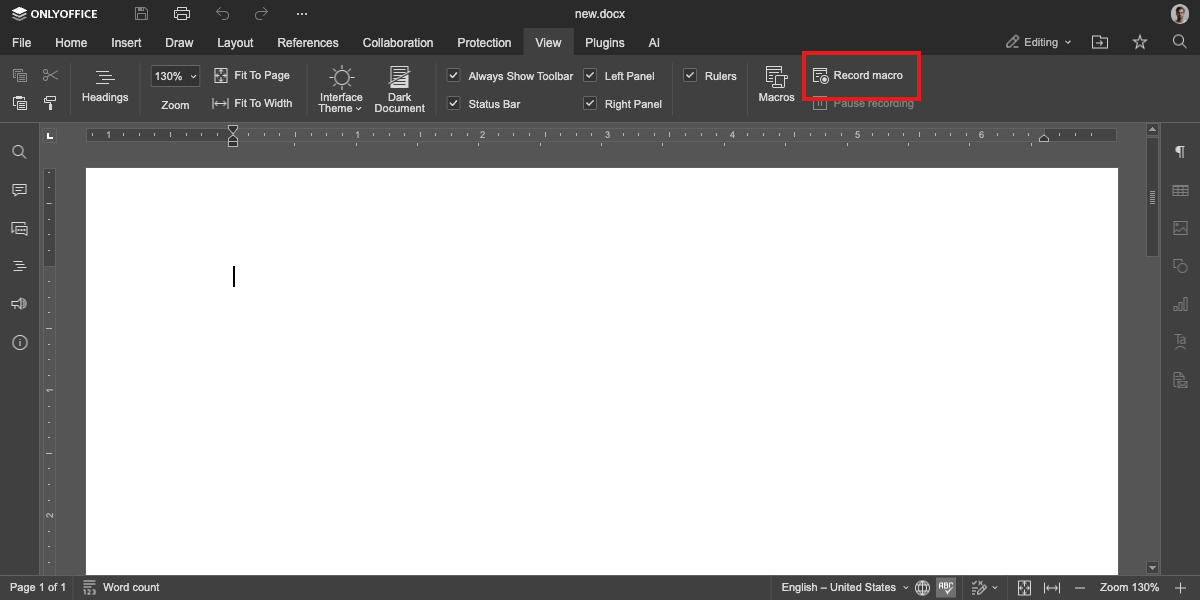Disable the Rulers checkbox
The width and height of the screenshot is (1200, 600).
(690, 76)
